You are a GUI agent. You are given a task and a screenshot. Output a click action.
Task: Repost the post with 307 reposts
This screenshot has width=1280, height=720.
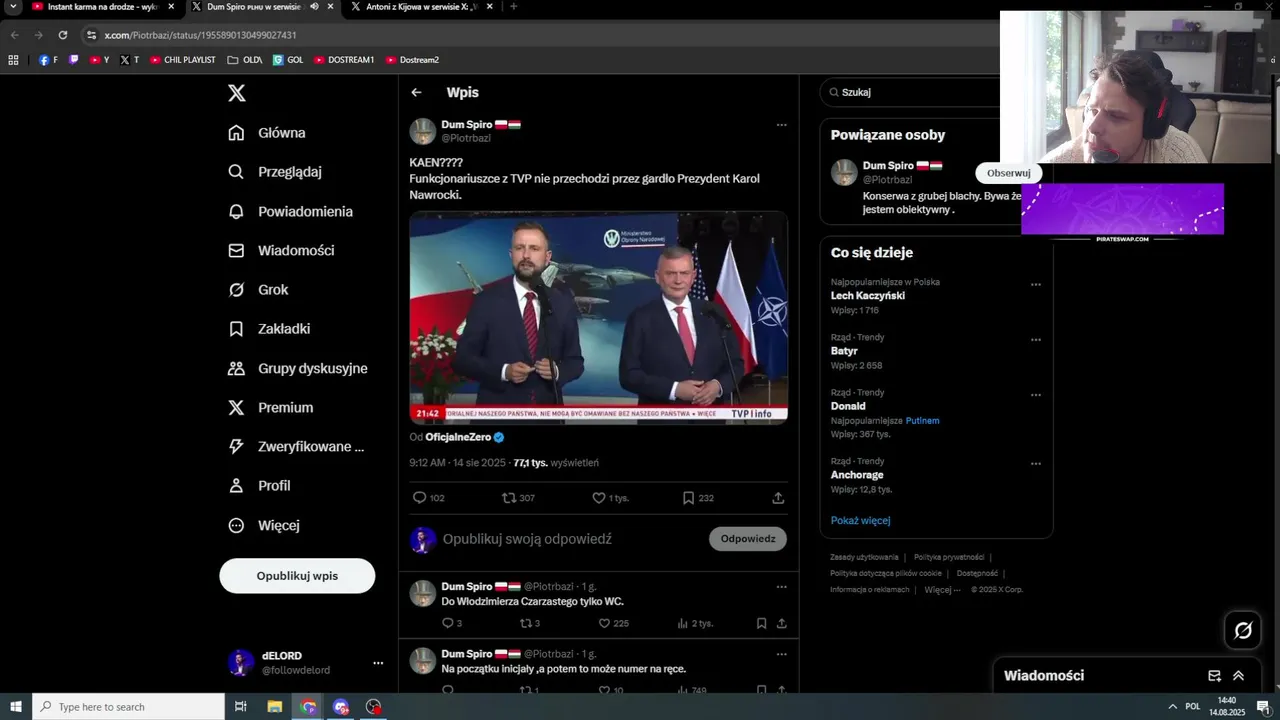(x=518, y=498)
